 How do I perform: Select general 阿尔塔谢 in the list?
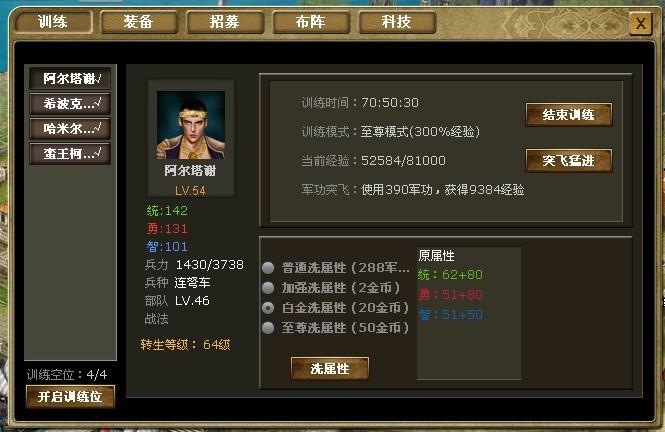click(70, 78)
